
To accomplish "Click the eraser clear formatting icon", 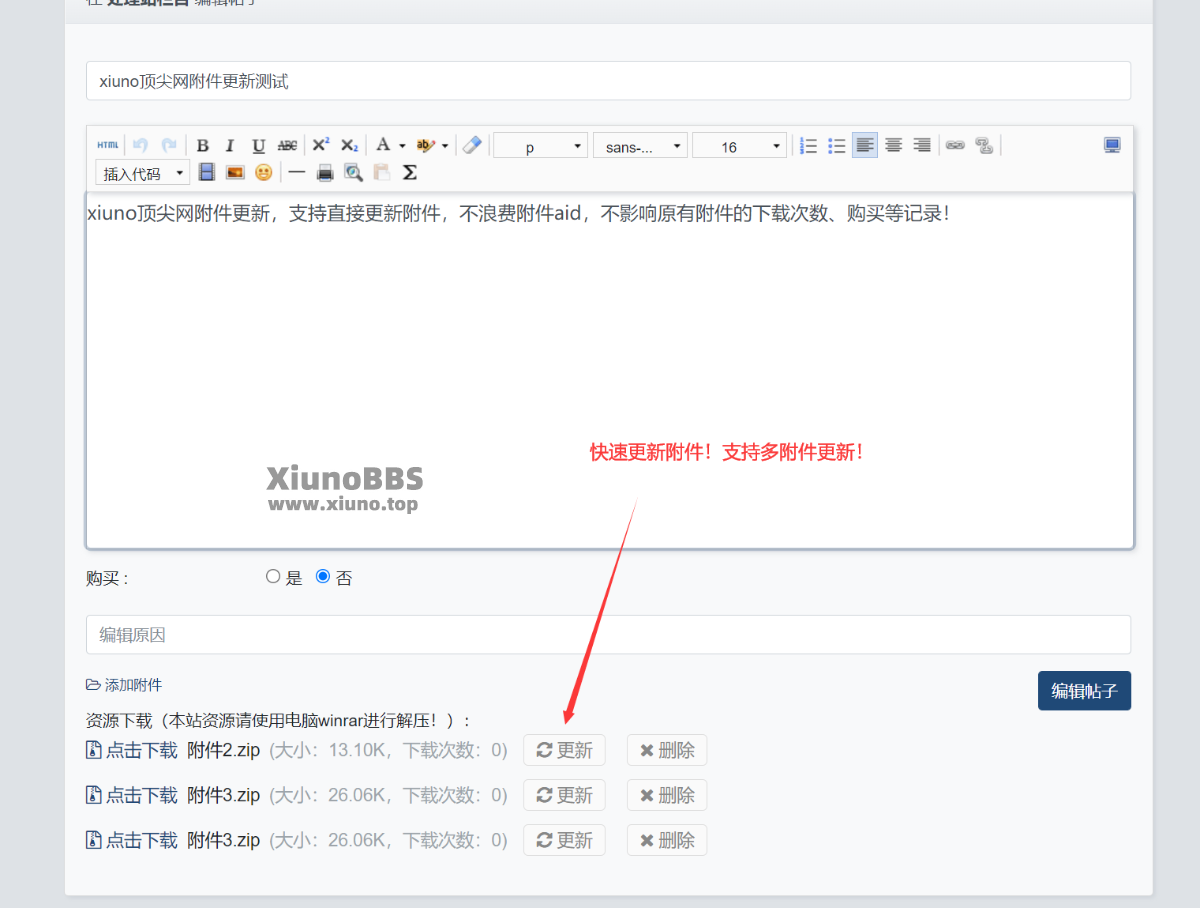I will click(472, 146).
